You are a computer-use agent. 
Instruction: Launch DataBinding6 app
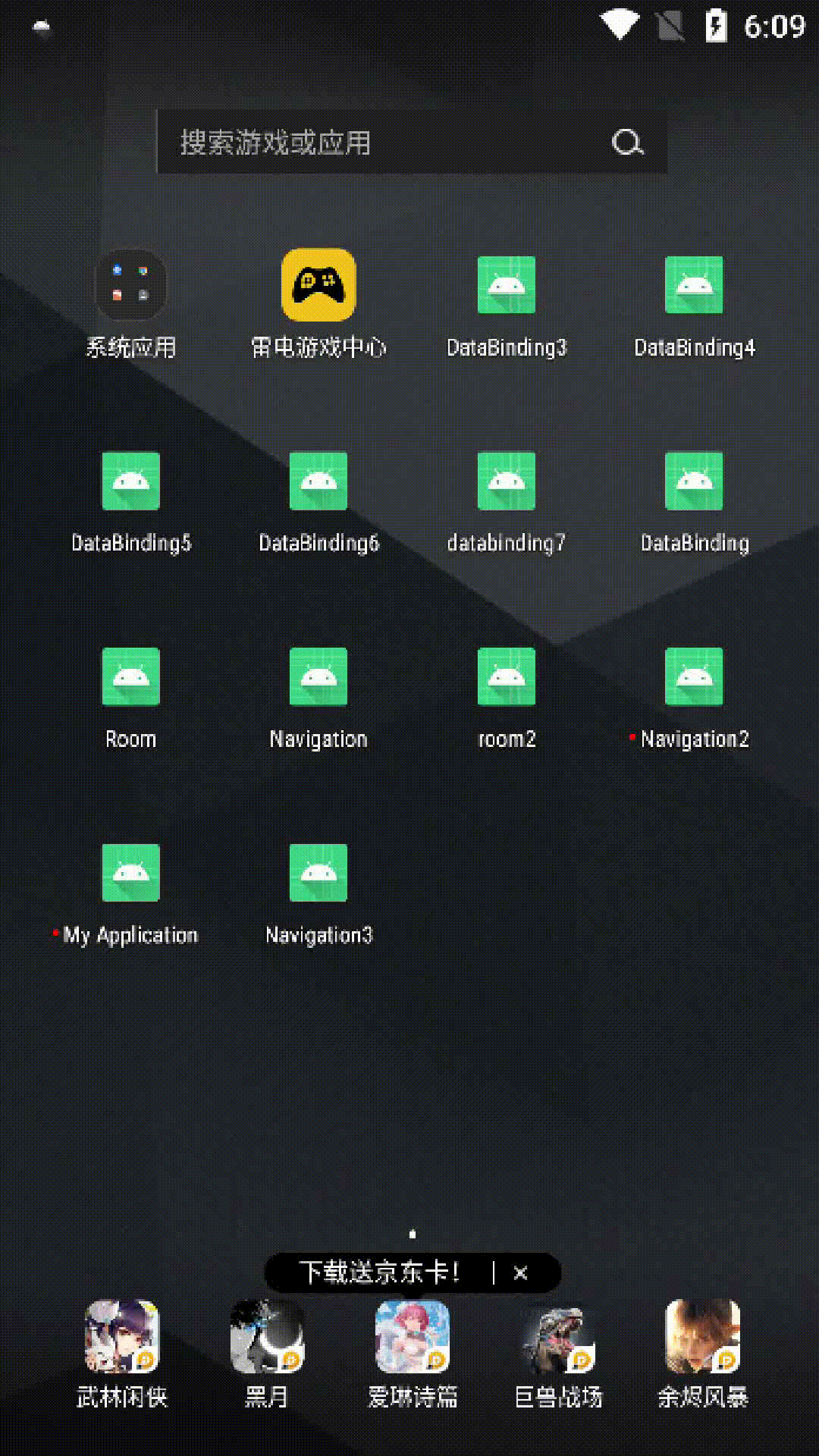coord(318,481)
